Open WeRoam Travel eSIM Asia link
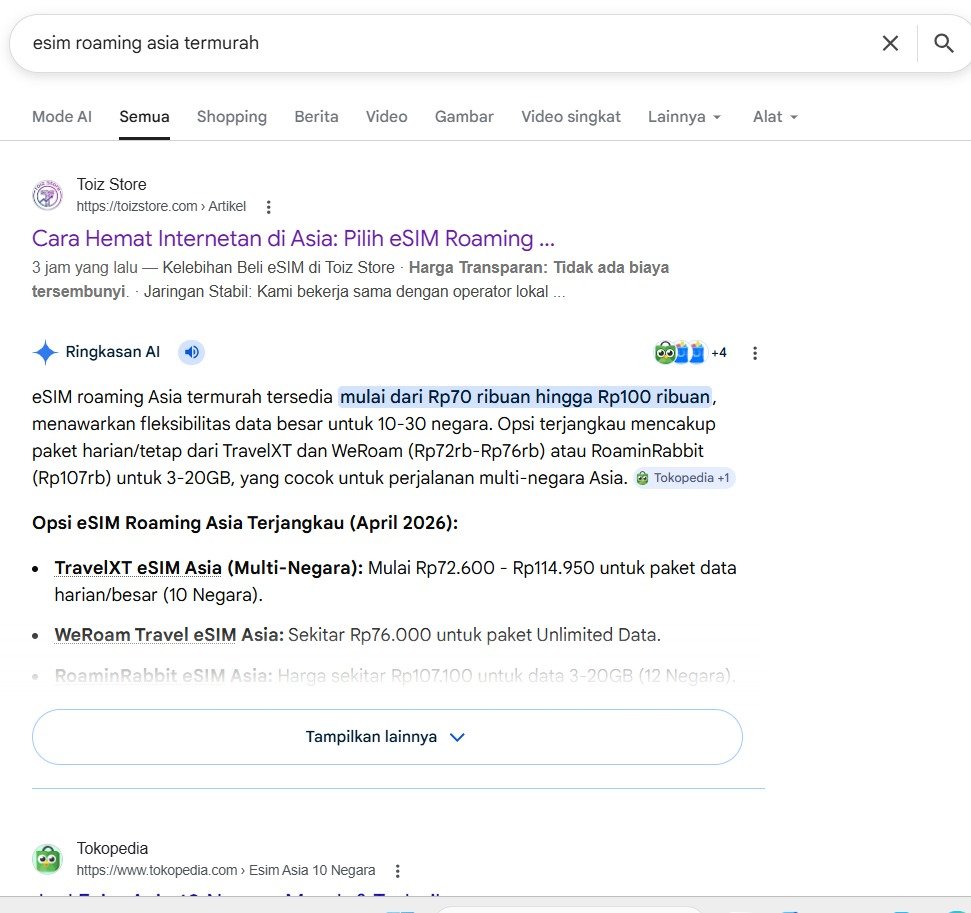 pos(145,635)
